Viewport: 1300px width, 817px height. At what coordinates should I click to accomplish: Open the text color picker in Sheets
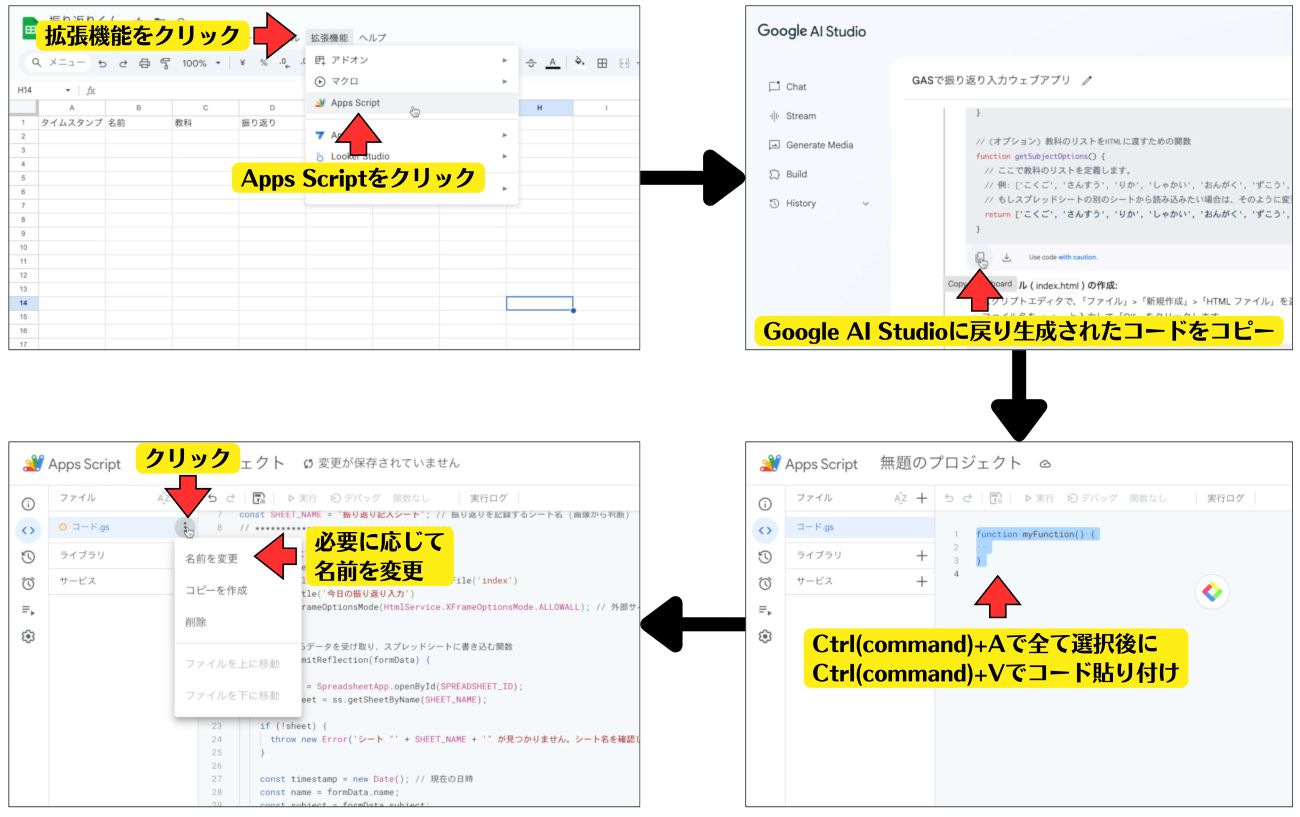click(x=553, y=63)
